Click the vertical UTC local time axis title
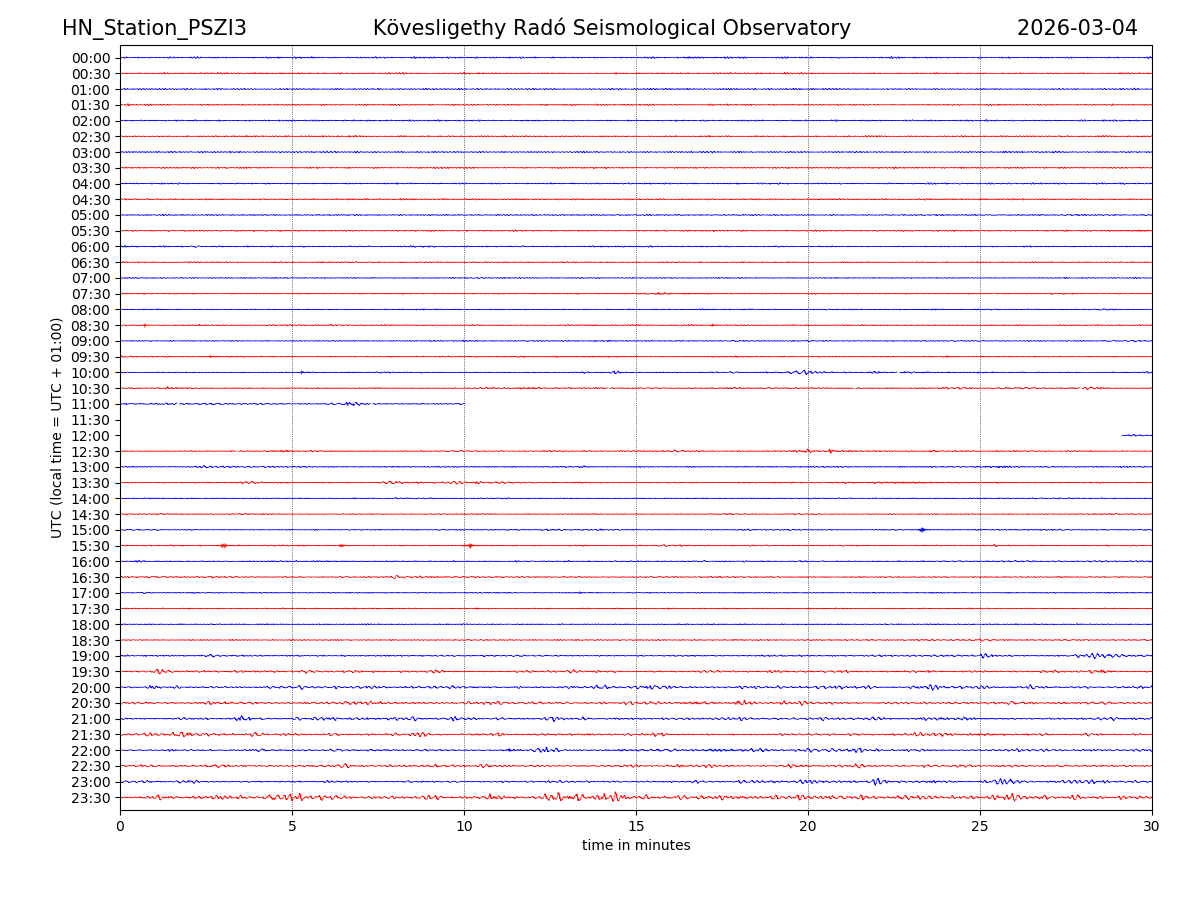1200x900 pixels. [57, 427]
